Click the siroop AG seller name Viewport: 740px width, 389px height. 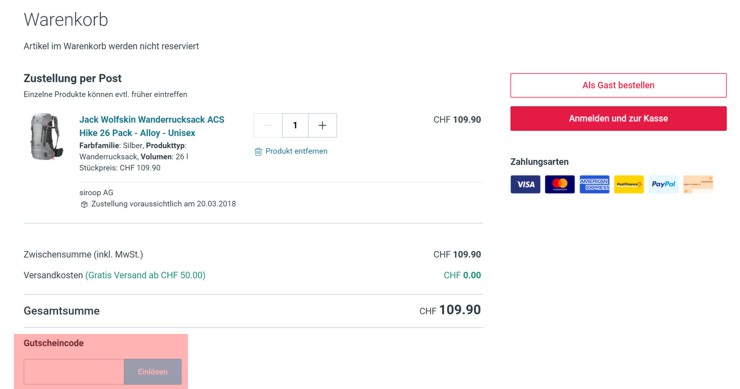[96, 193]
